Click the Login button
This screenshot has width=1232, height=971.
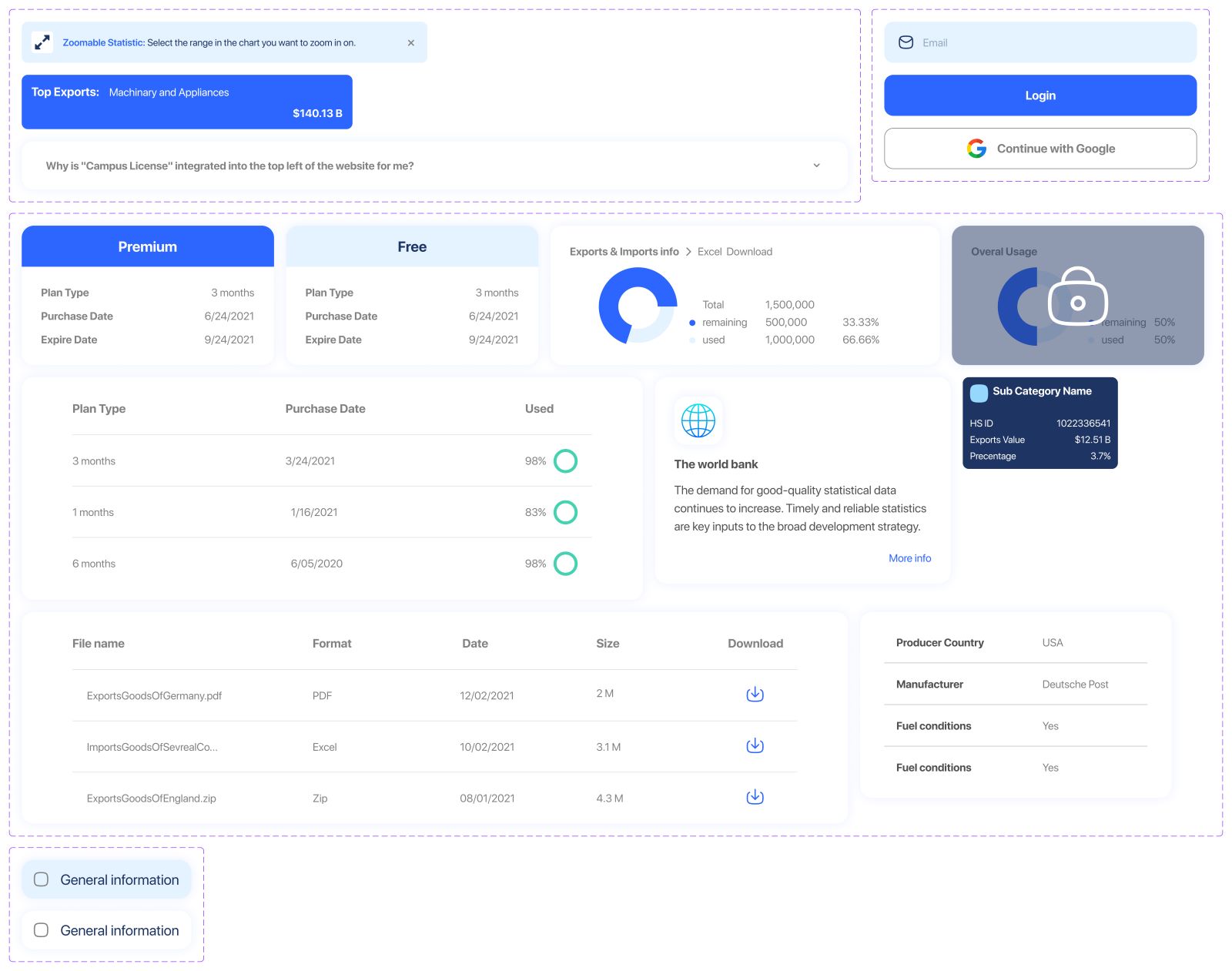[x=1039, y=95]
